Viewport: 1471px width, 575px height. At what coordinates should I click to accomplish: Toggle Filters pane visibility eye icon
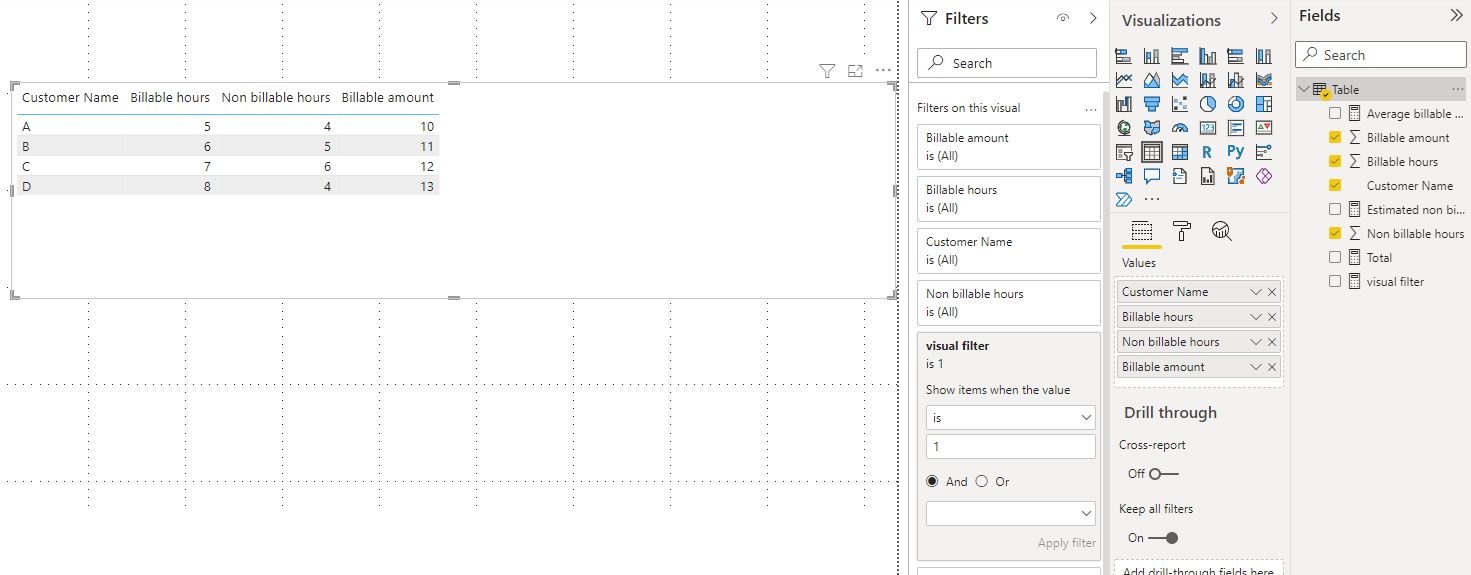(x=1063, y=19)
